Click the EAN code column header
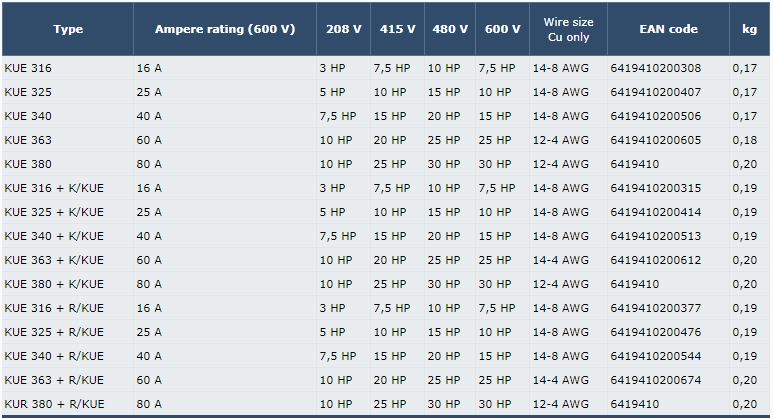Viewport: 773px width, 418px height. tap(668, 29)
